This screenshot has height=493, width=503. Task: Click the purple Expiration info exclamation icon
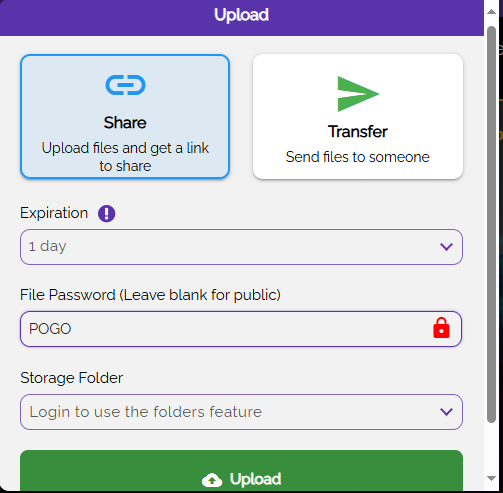coord(107,213)
